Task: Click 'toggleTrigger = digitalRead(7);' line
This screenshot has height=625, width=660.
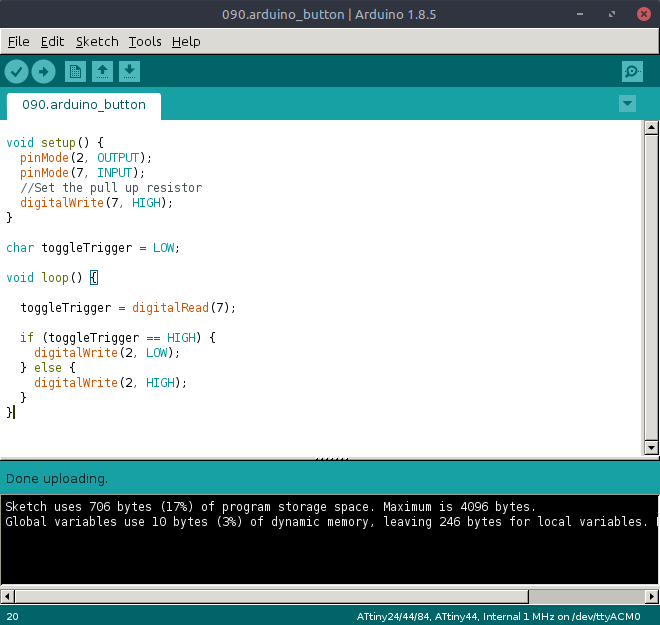Action: pyautogui.click(x=128, y=308)
